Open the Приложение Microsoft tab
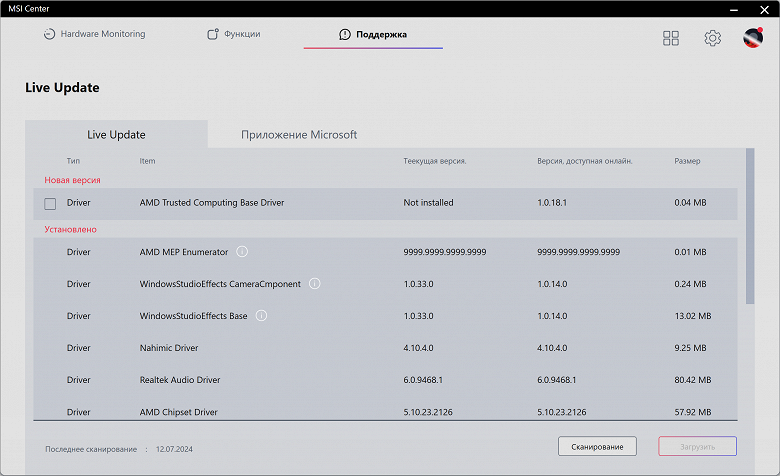 (x=299, y=135)
